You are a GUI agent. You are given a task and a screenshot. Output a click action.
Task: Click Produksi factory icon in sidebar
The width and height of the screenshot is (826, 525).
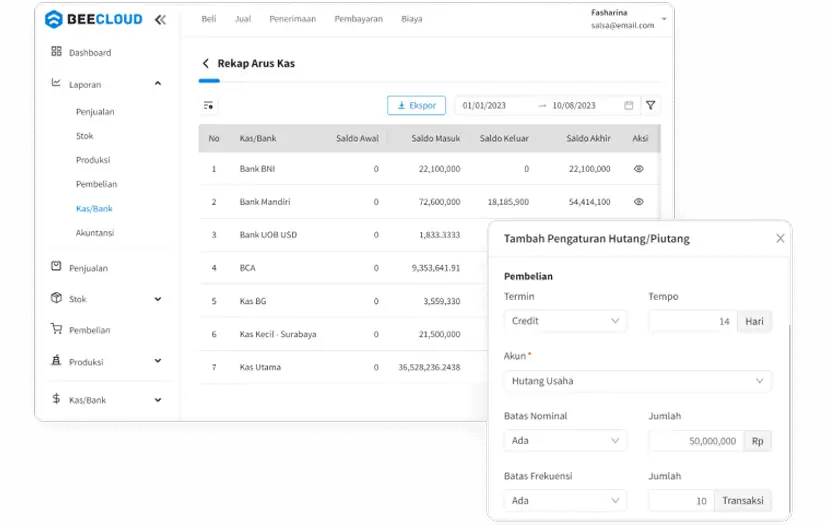[56, 361]
